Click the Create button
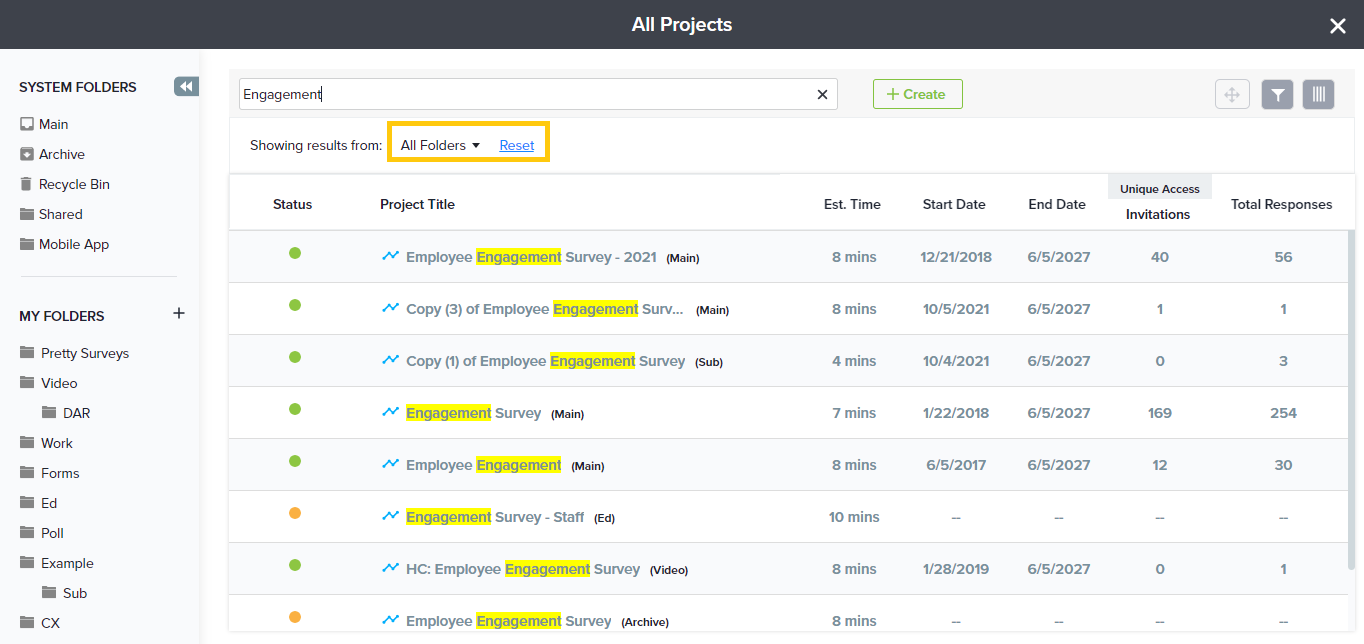The image size is (1364, 644). pos(917,94)
